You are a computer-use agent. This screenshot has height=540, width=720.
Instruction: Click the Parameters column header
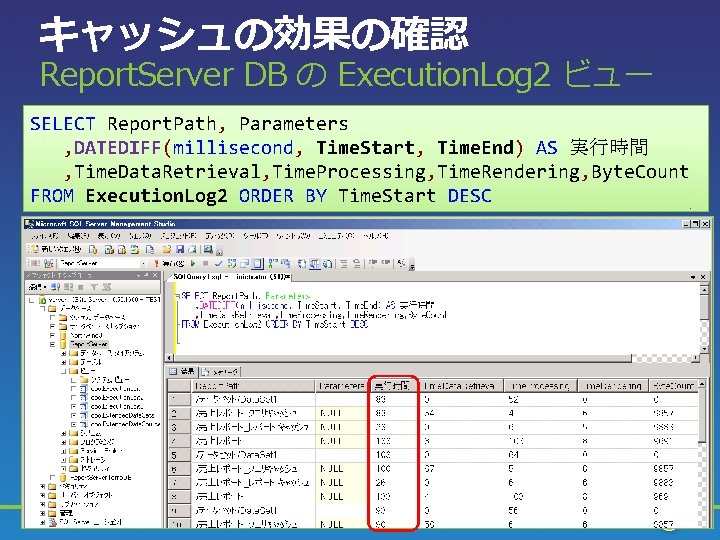tap(342, 386)
